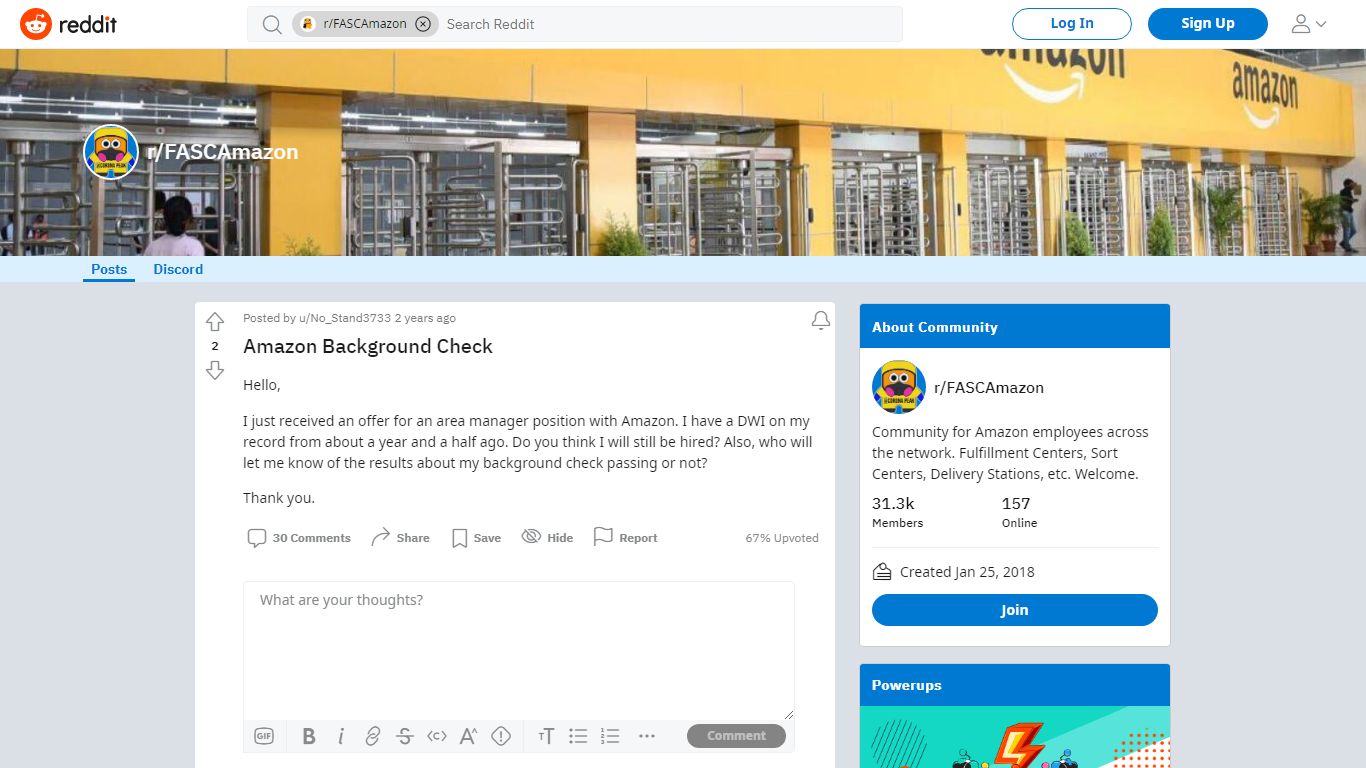This screenshot has height=768, width=1366.
Task: Insert a GIF in comment
Action: pyautogui.click(x=264, y=736)
